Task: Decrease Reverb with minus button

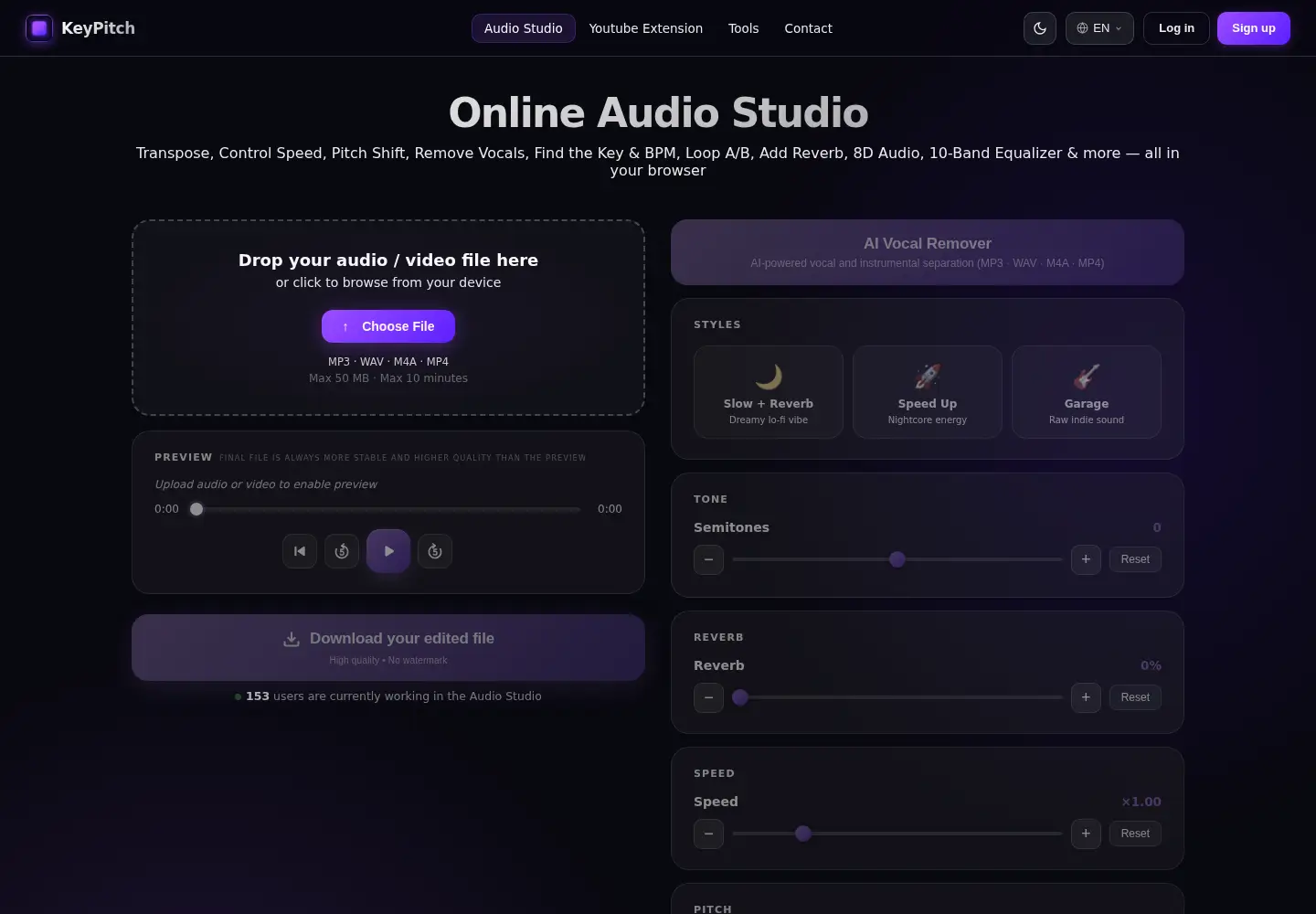Action: point(708,697)
